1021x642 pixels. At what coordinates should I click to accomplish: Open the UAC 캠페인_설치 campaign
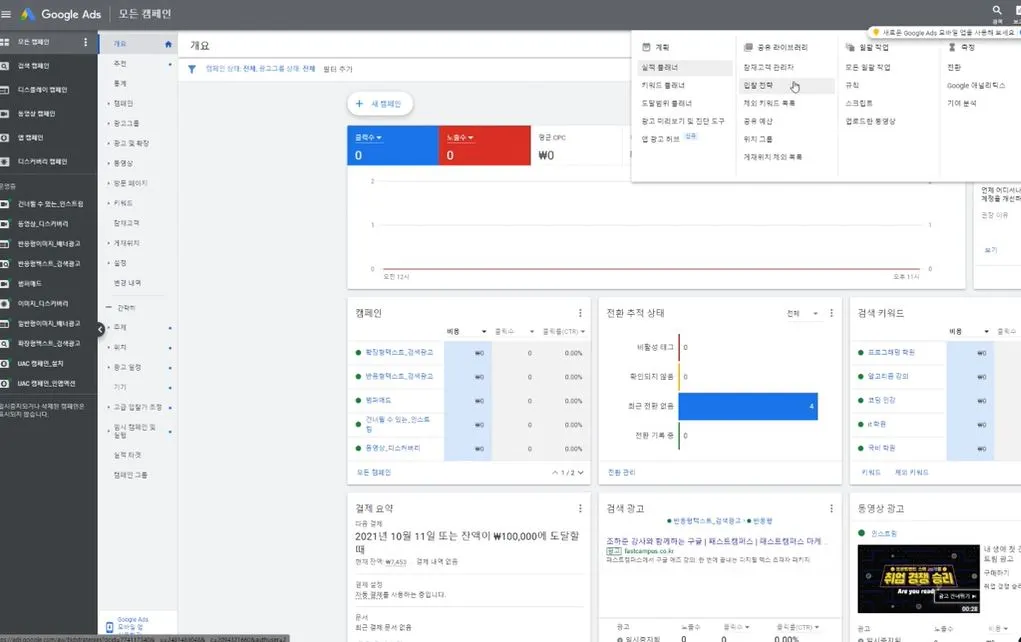point(40,363)
